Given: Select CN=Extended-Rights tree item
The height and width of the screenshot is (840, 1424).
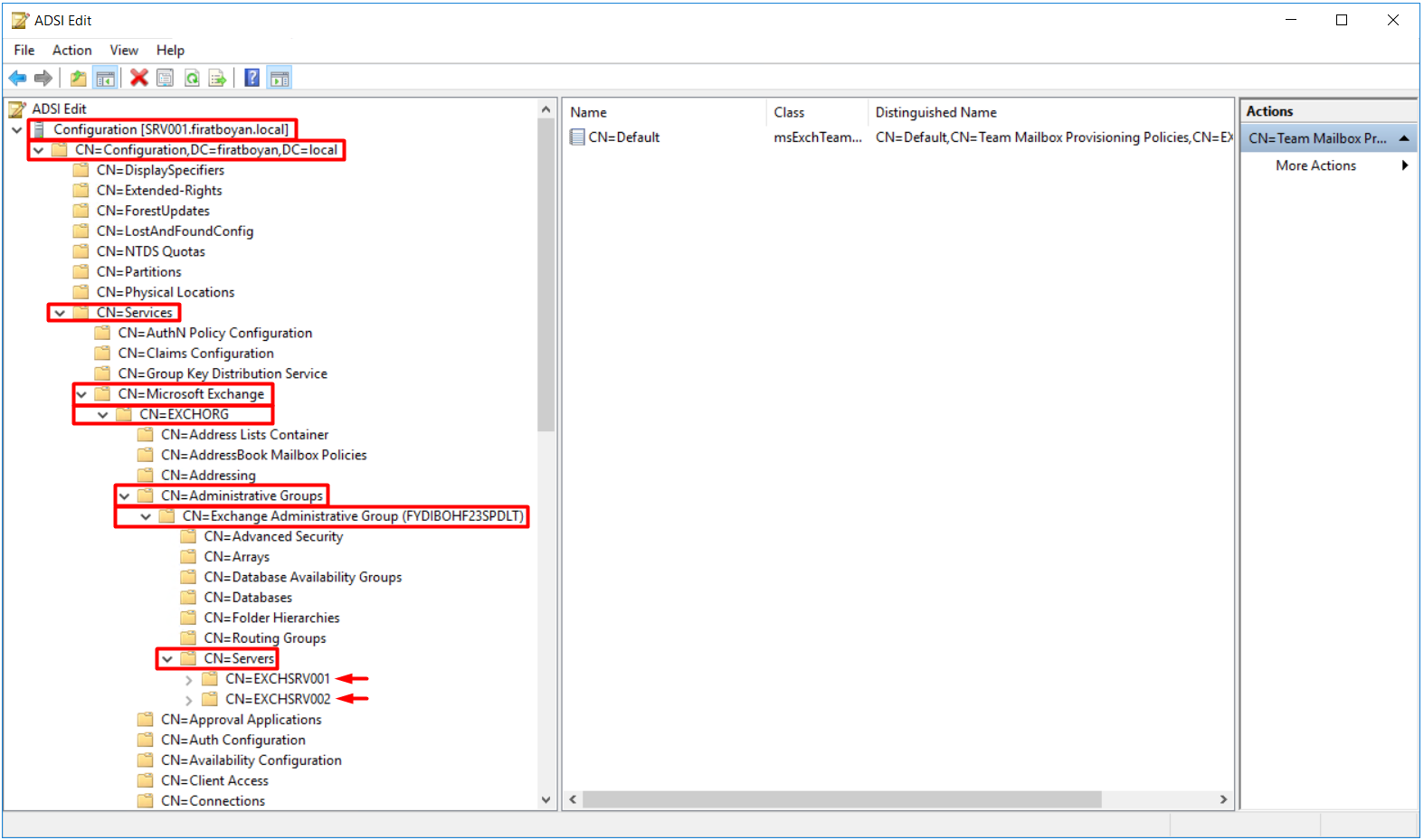Looking at the screenshot, I should pyautogui.click(x=159, y=191).
